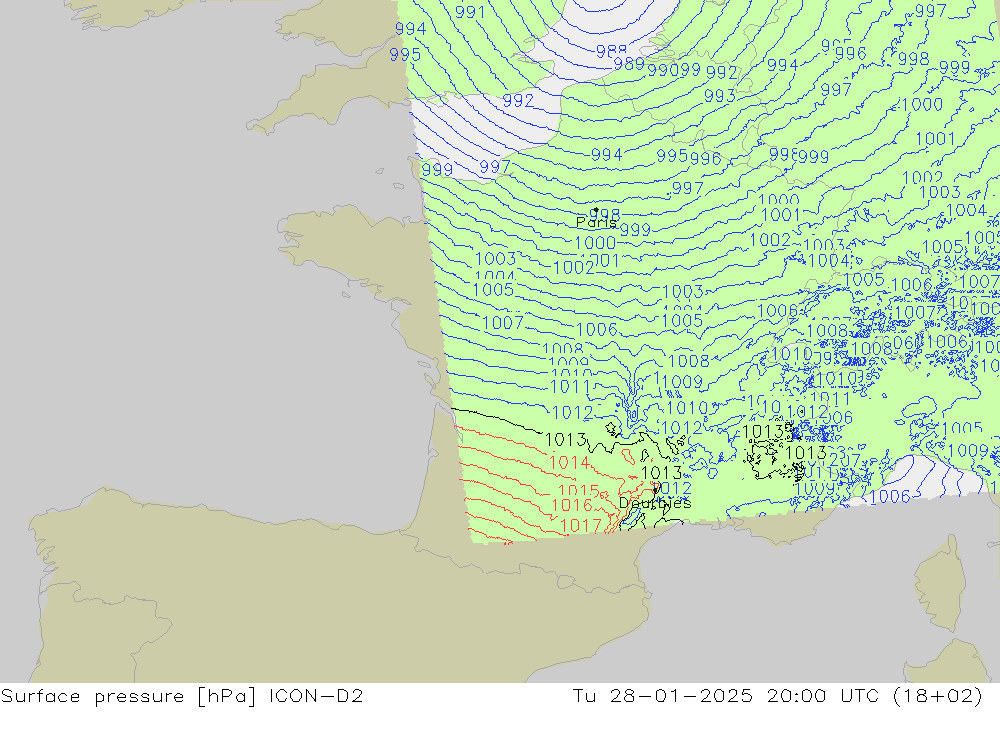Click the 'Surface pressure [hPa]' caption text
The width and height of the screenshot is (1000, 733).
(x=128, y=696)
